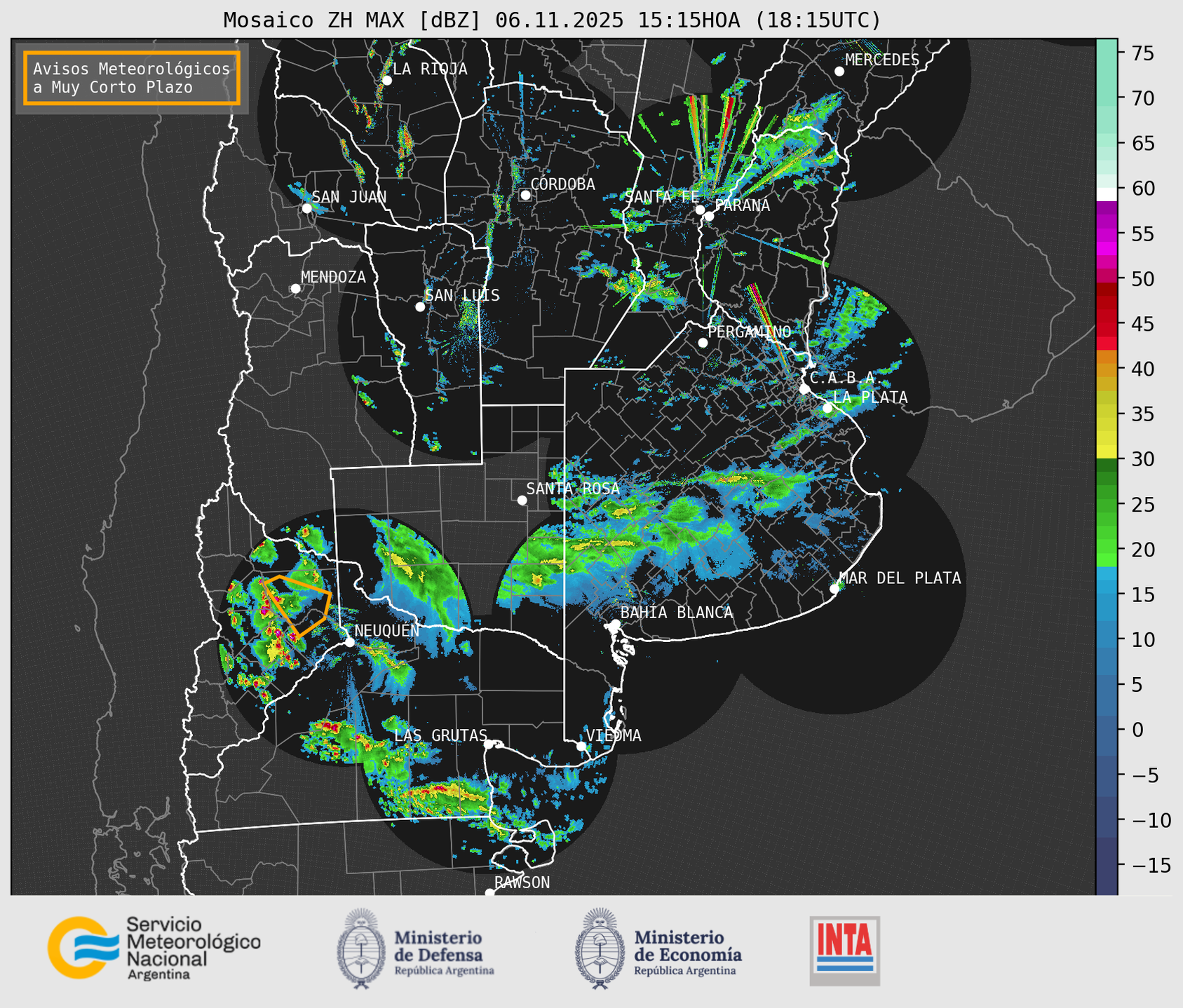Screen dimensions: 1183x1008
Task: Click the Pergamino marker dot
Action: click(703, 342)
